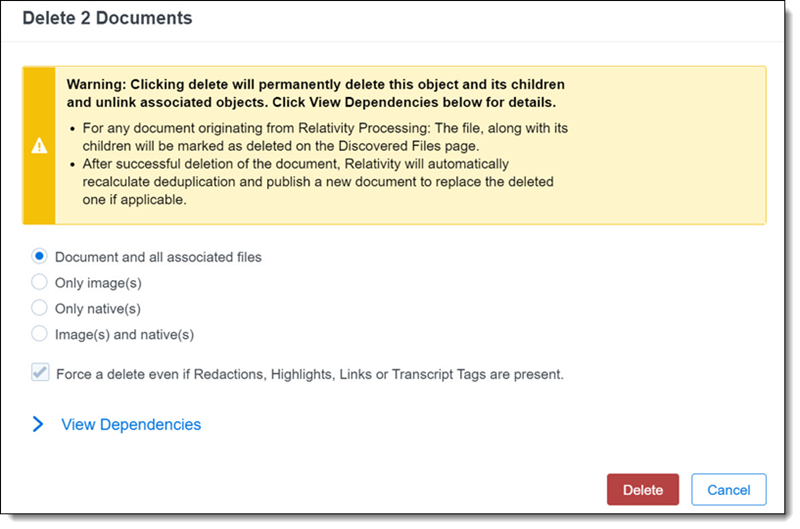This screenshot has width=800, height=529.
Task: Click the recalculate deduplication bullet point text
Action: point(317,181)
